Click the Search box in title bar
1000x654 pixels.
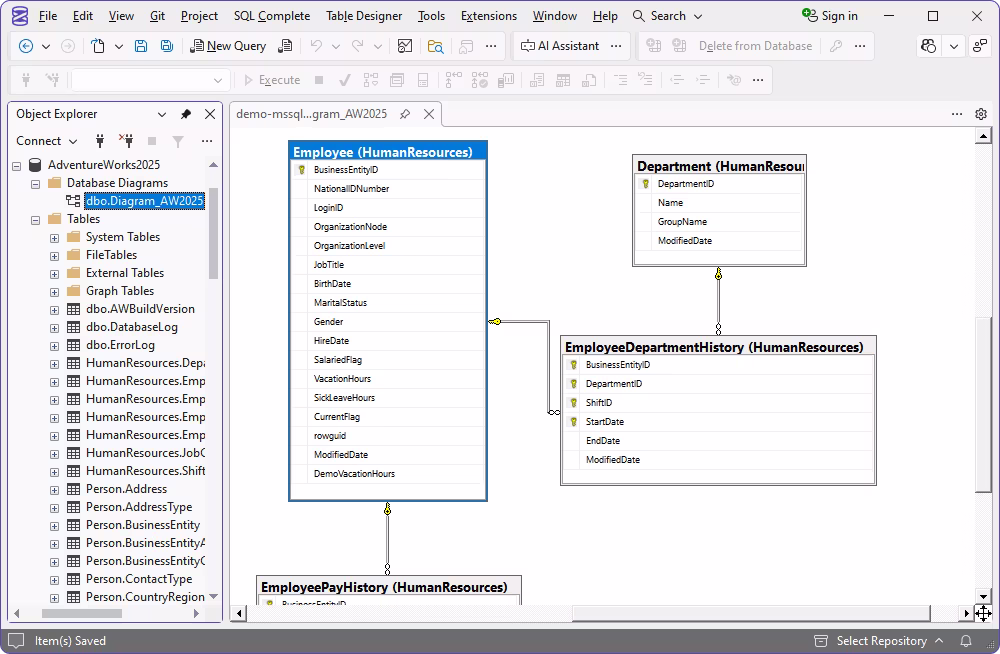pyautogui.click(x=668, y=16)
